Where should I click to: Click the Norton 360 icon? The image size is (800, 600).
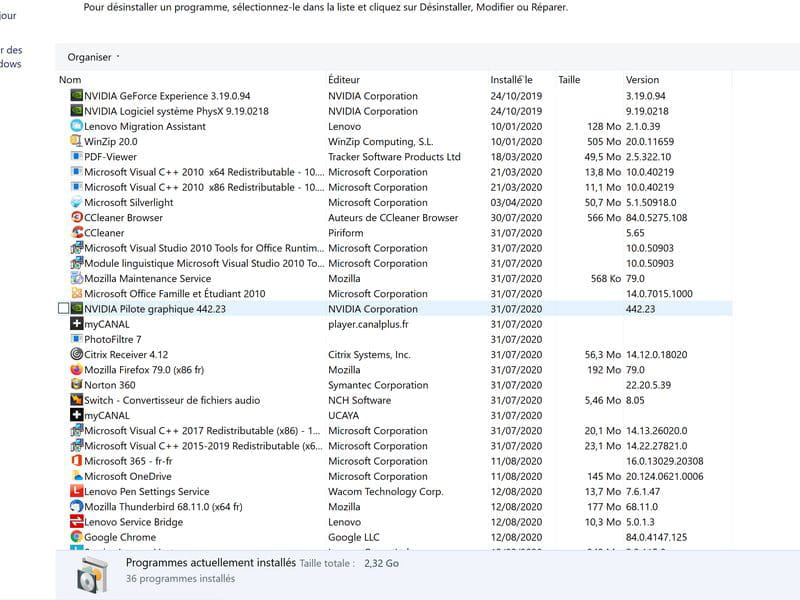pos(77,385)
